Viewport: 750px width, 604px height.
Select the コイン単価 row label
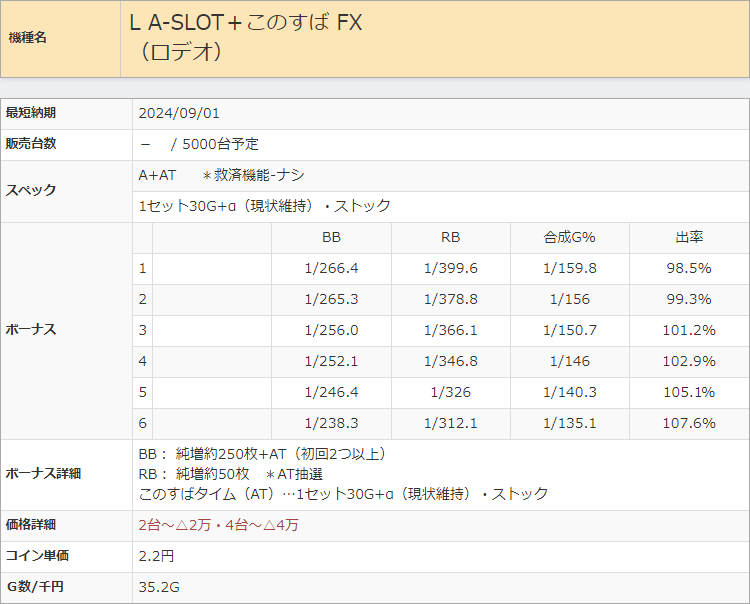pos(37,556)
